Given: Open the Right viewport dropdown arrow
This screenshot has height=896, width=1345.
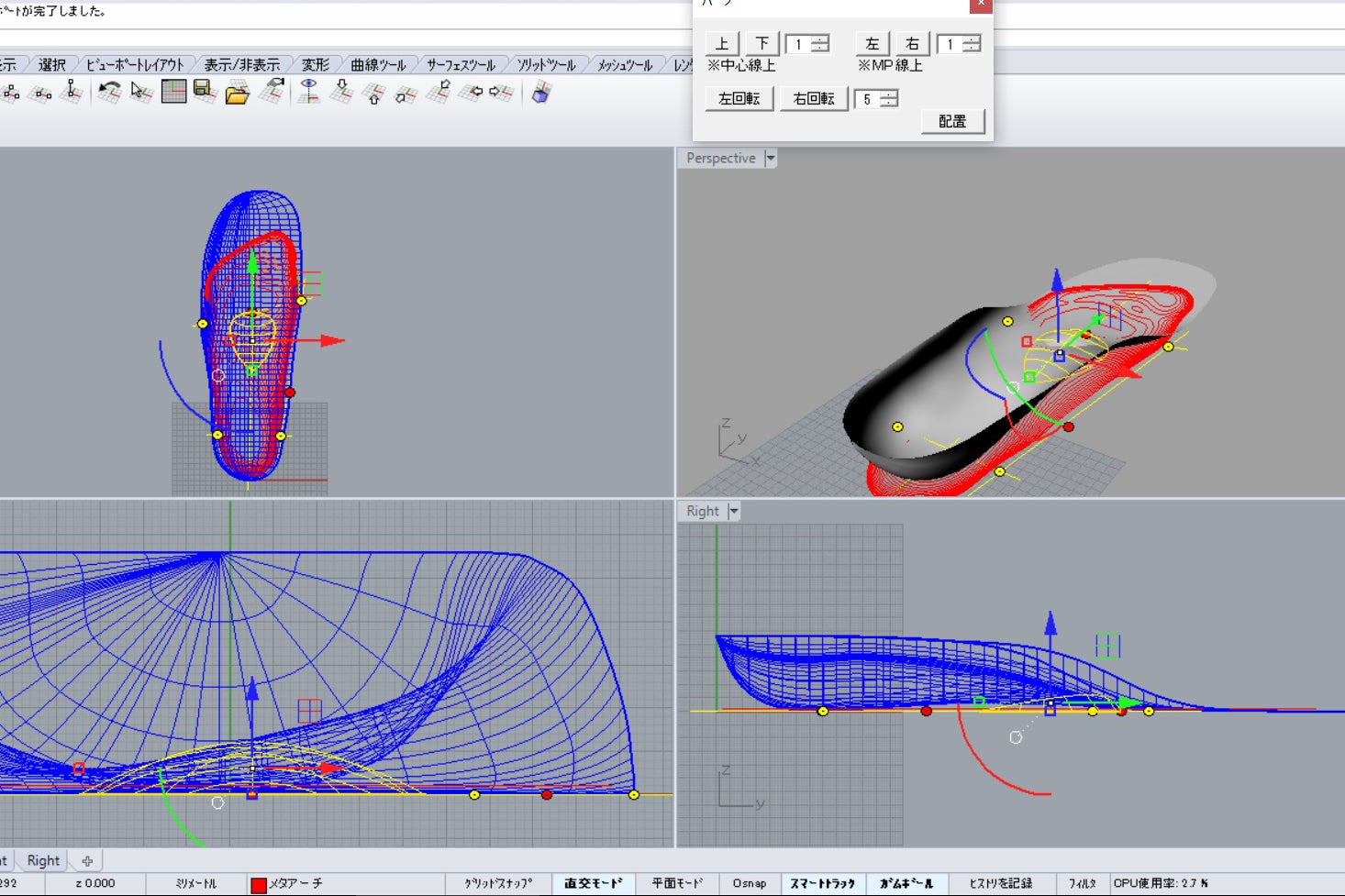Looking at the screenshot, I should click(x=733, y=512).
